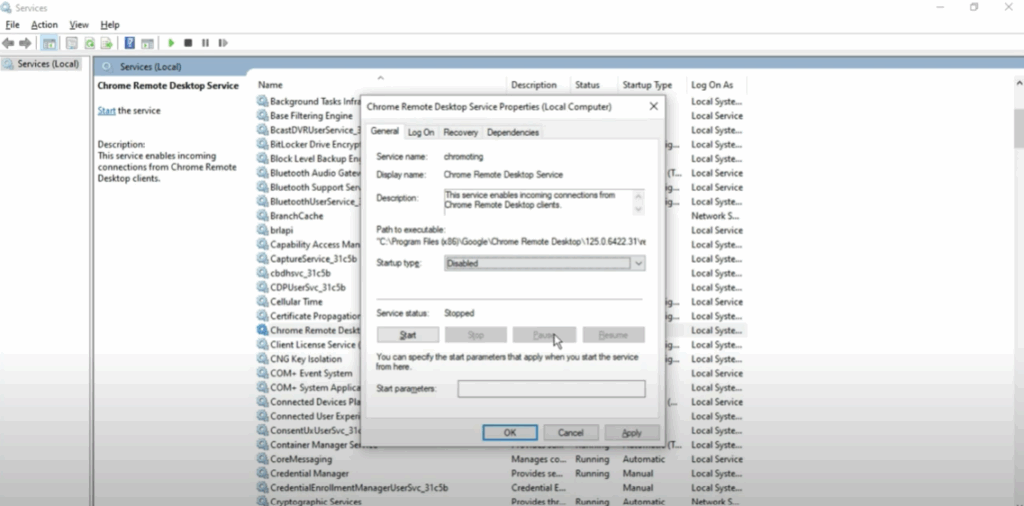The width and height of the screenshot is (1024, 506).
Task: Switch to the Recovery tab
Action: 460,132
